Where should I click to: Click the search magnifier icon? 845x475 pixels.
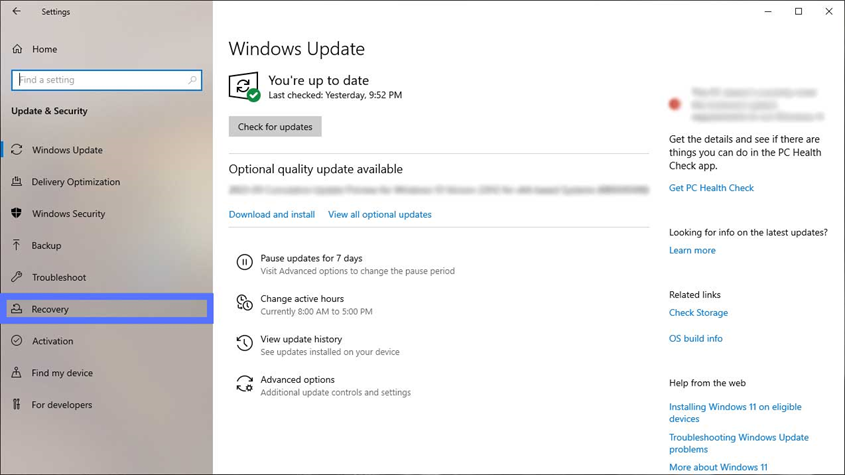coord(192,80)
